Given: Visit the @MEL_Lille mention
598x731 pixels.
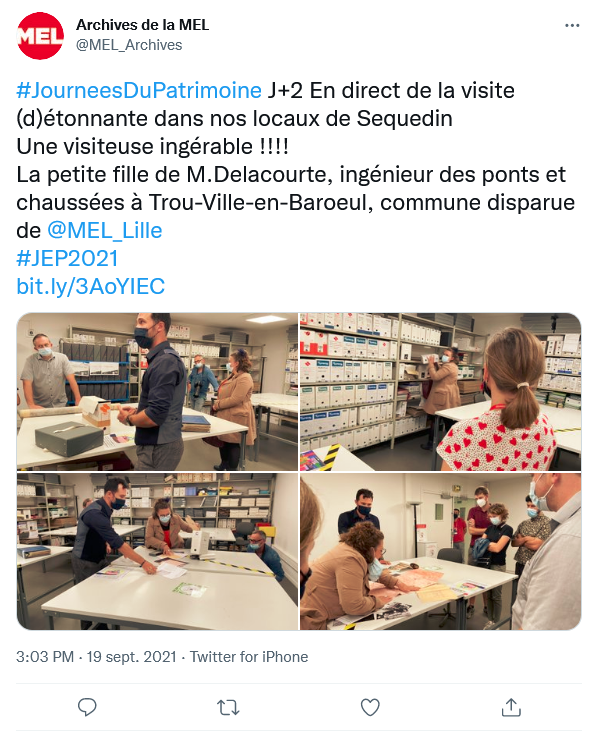Looking at the screenshot, I should coord(104,230).
